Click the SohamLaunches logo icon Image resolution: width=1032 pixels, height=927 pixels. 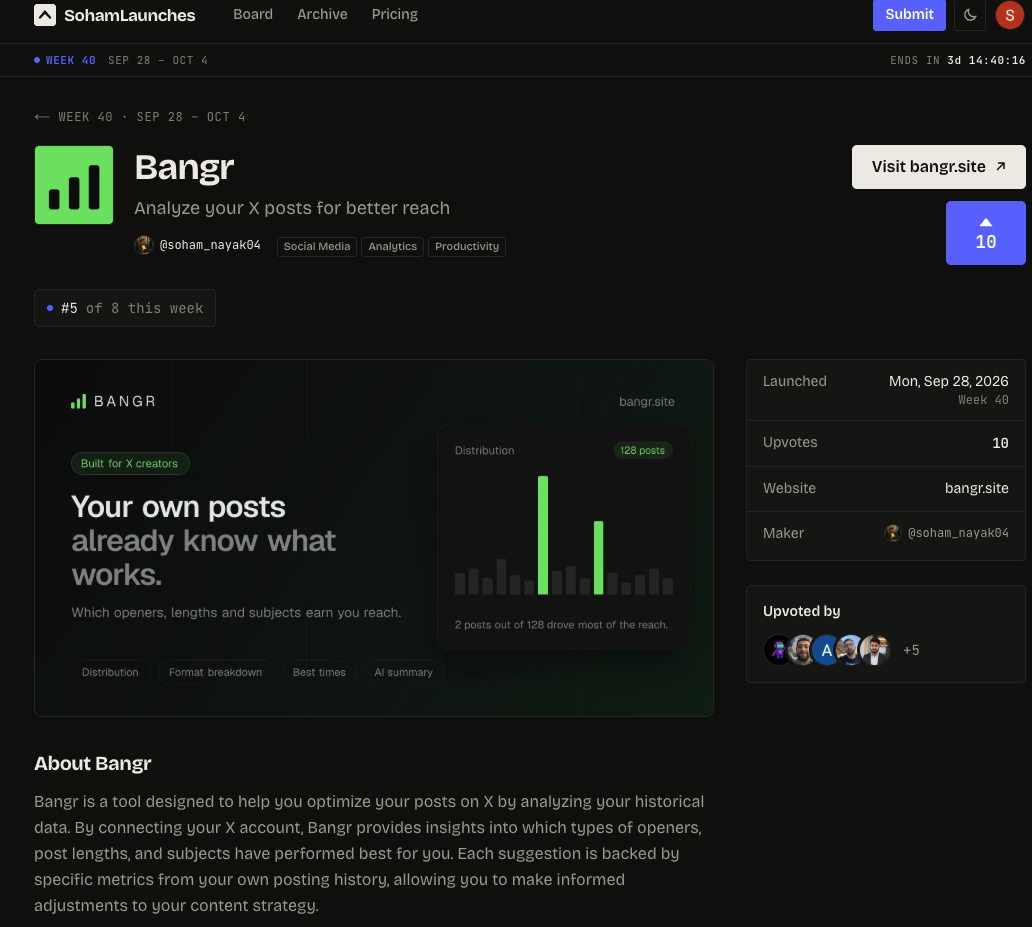pos(45,15)
